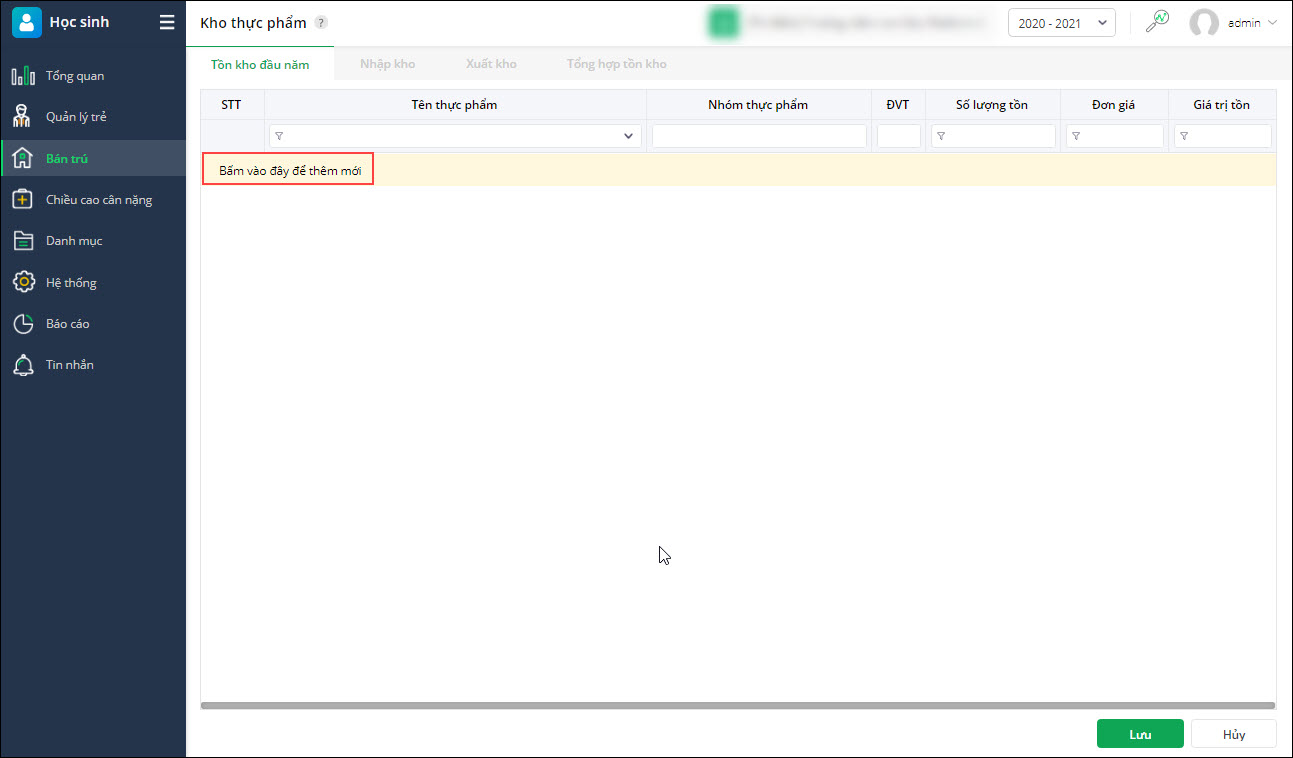1293x758 pixels.
Task: Click the magnifier icon in the top bar
Action: coord(1157,22)
